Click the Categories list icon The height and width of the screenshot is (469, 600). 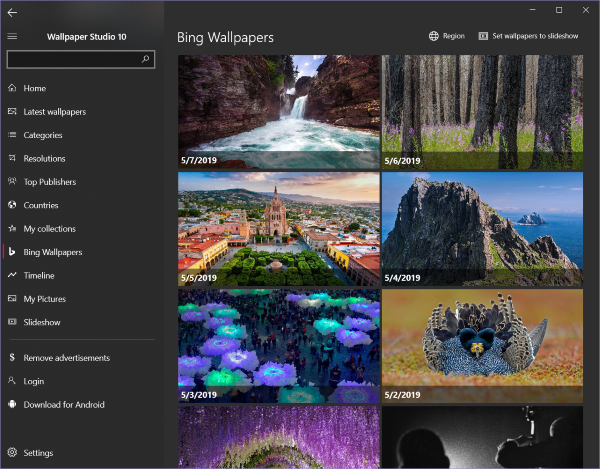(12, 135)
